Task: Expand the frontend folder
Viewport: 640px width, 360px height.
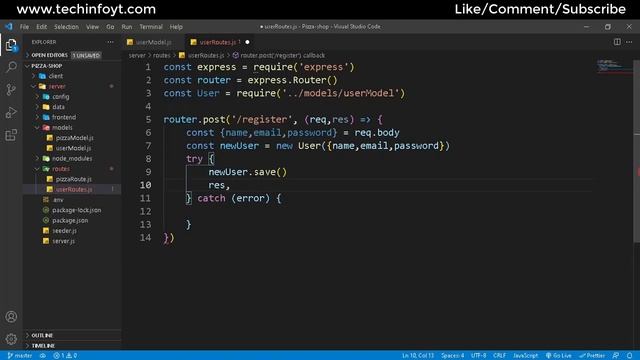Action: click(x=72, y=117)
